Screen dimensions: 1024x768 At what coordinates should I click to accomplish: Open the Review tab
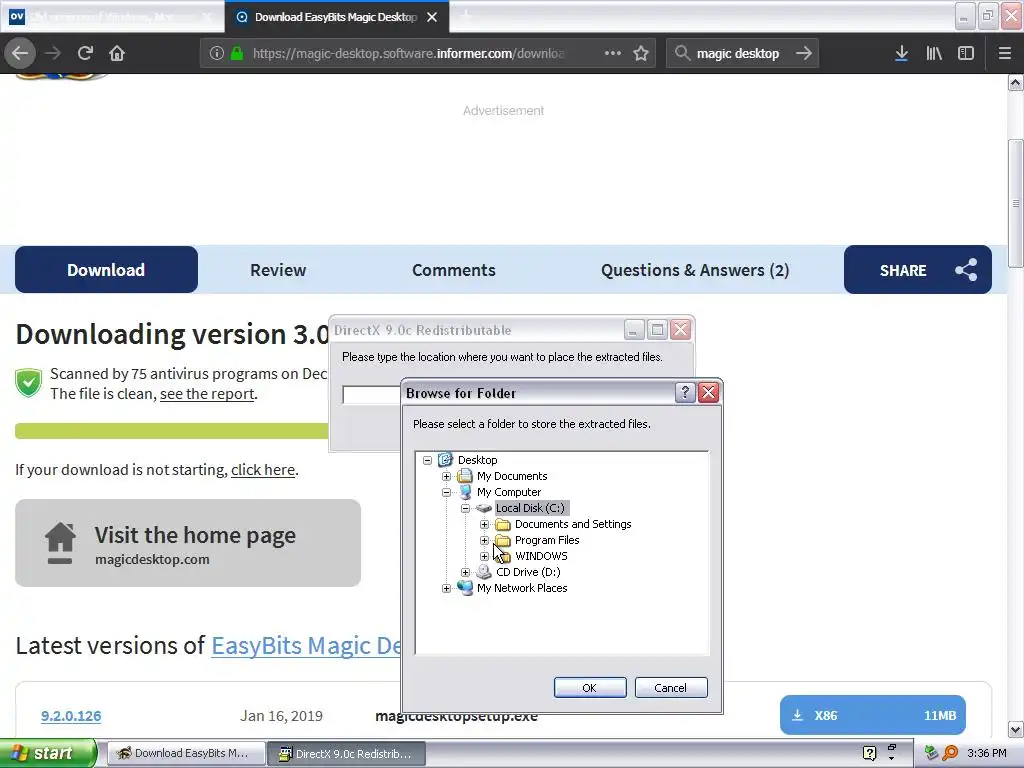(278, 270)
